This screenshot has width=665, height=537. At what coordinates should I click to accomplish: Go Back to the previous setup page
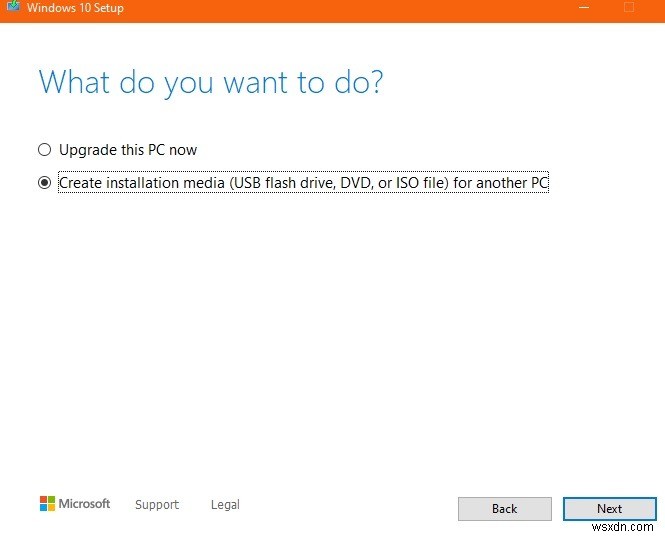click(505, 509)
